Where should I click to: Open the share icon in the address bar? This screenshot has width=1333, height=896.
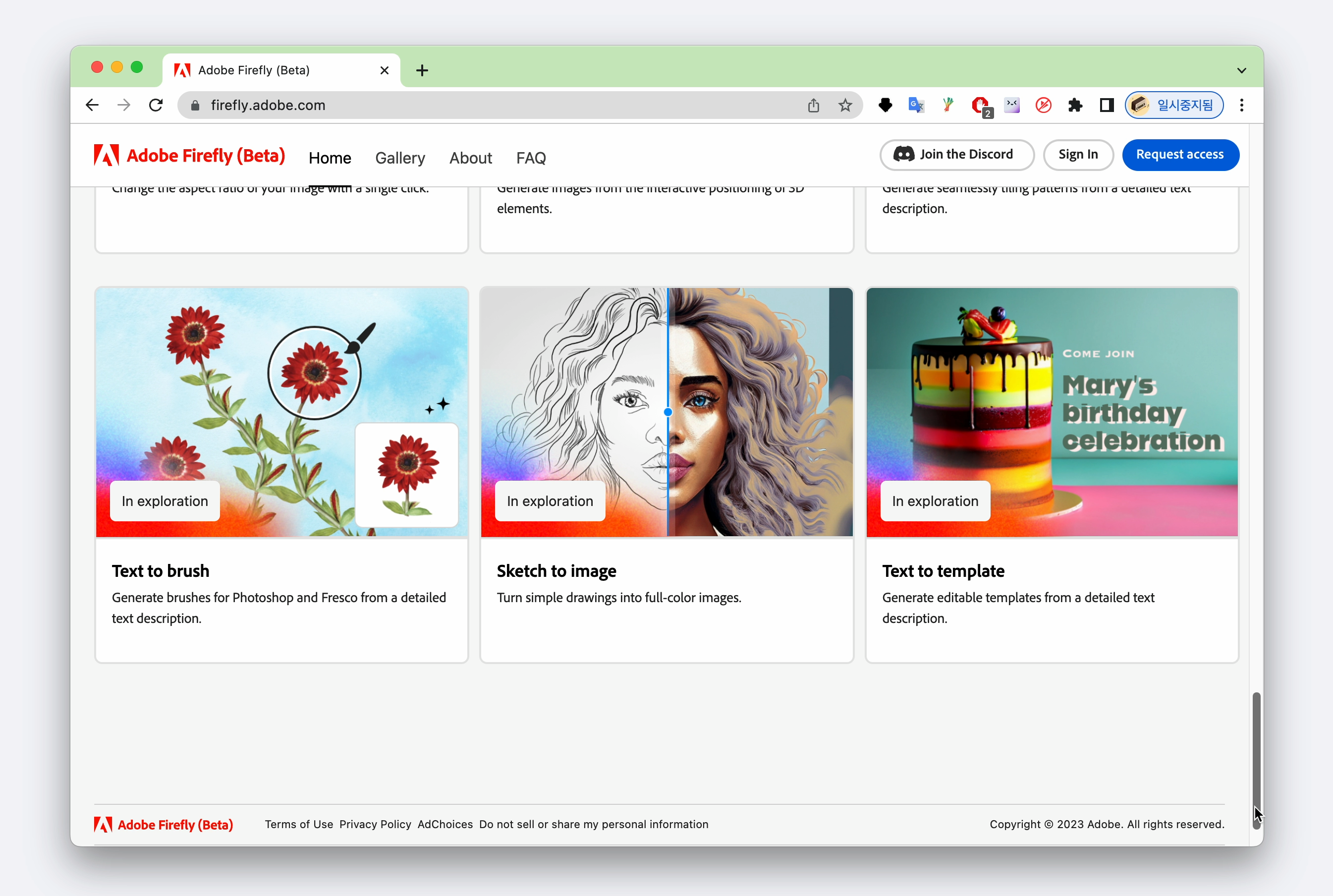coord(814,105)
